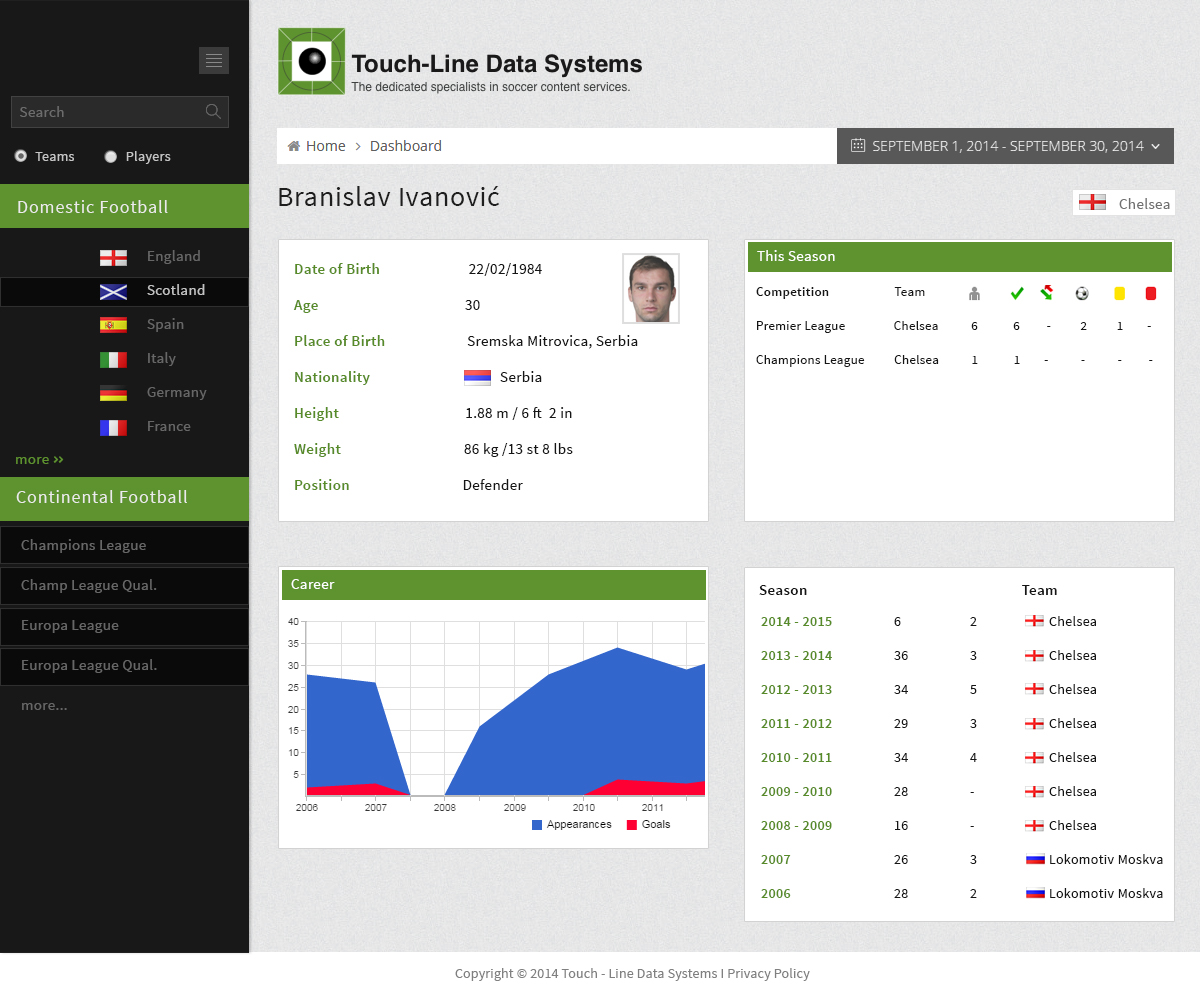Open the 2014 - 2015 season link
Image resolution: width=1200 pixels, height=992 pixels.
click(x=796, y=621)
